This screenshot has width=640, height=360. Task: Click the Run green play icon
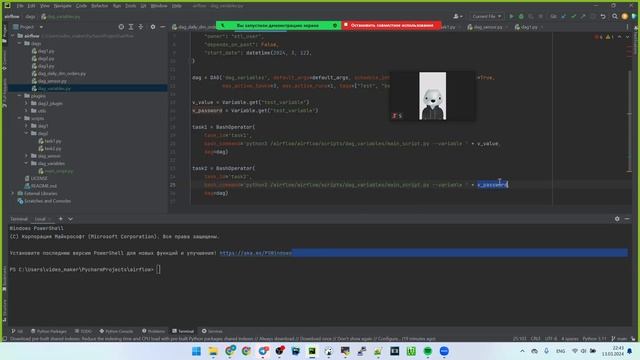(x=511, y=16)
